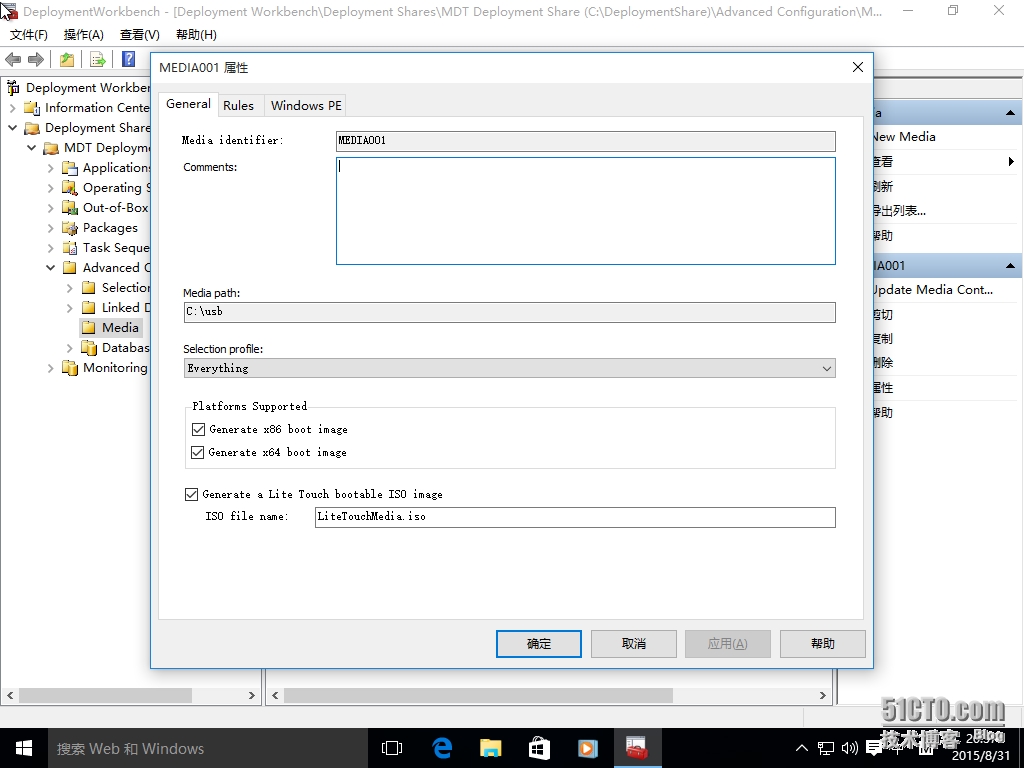
Task: Click the Windows Start button
Action: (x=24, y=748)
